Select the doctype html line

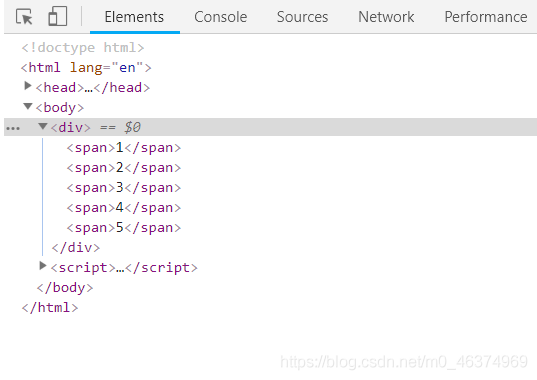tap(83, 48)
